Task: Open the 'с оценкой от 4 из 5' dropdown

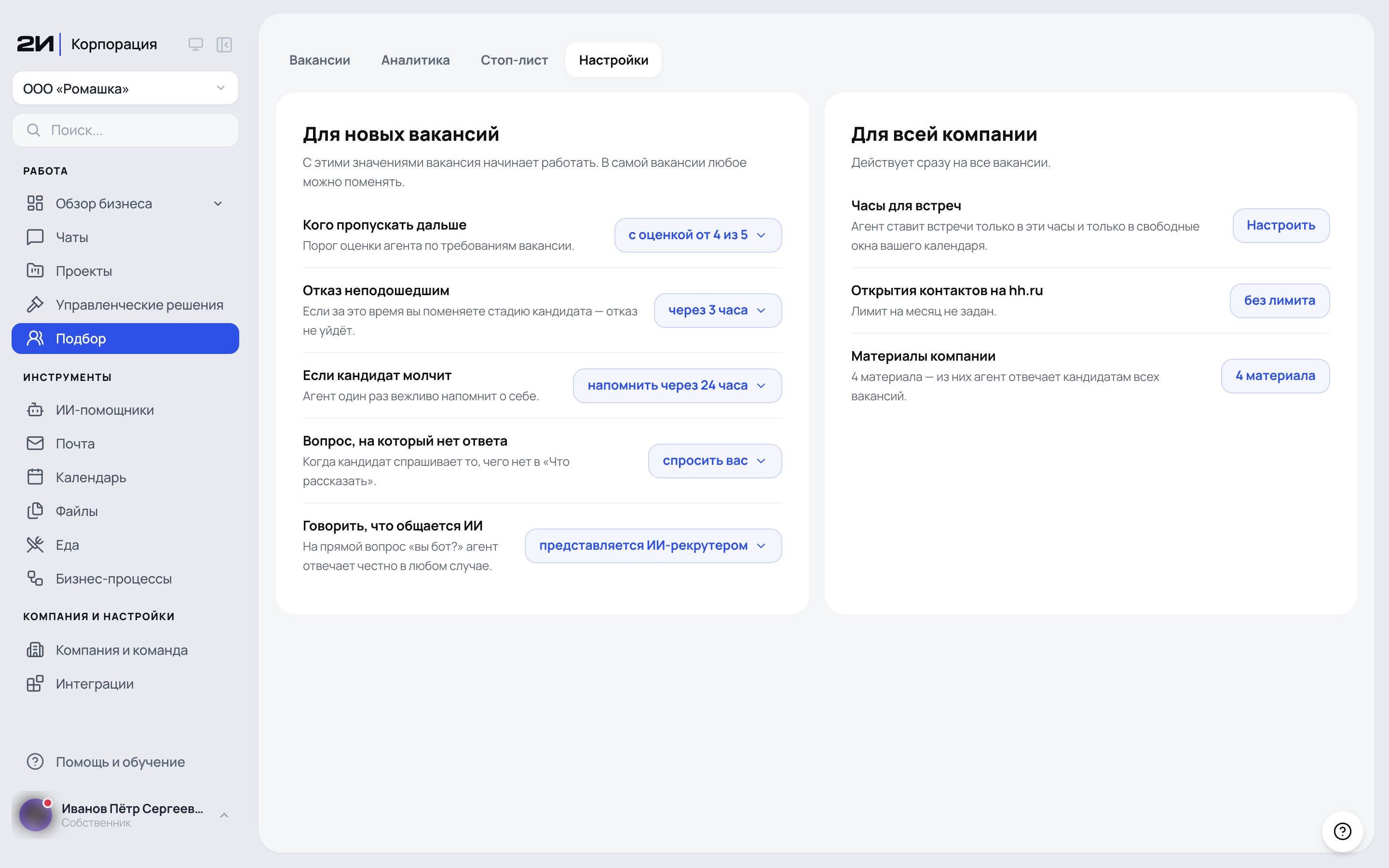Action: coord(698,235)
